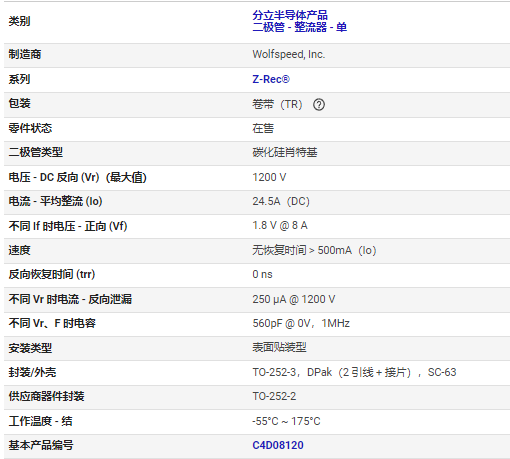510x459 pixels.
Task: Click the 250 µA @ 1200 V leakage value
Action: pyautogui.click(x=294, y=299)
